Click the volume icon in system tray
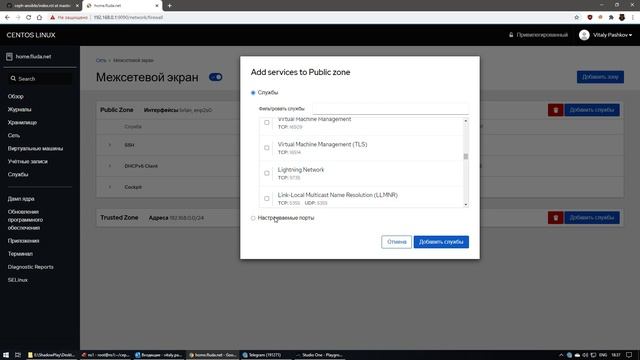Image resolution: width=640 pixels, height=360 pixels. click(585, 355)
